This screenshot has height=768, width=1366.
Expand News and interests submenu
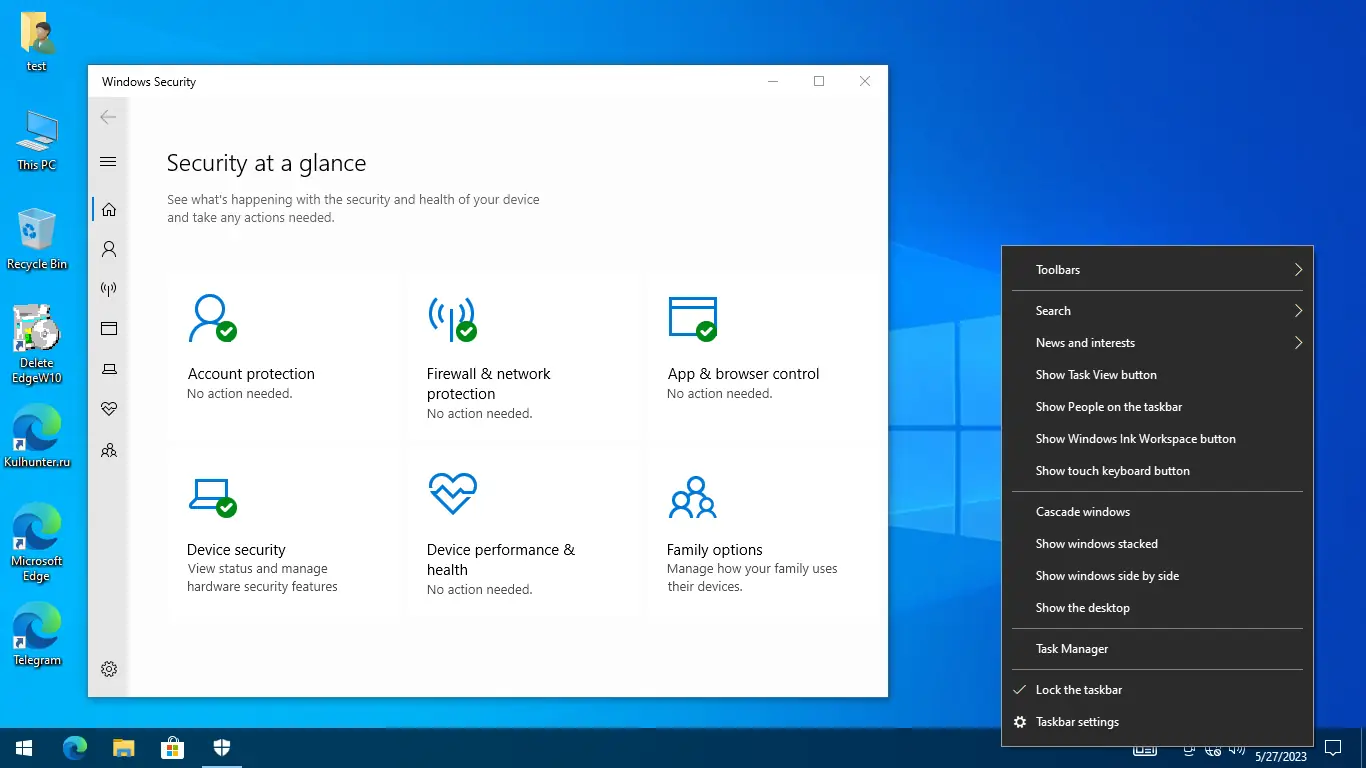[x=1157, y=343]
